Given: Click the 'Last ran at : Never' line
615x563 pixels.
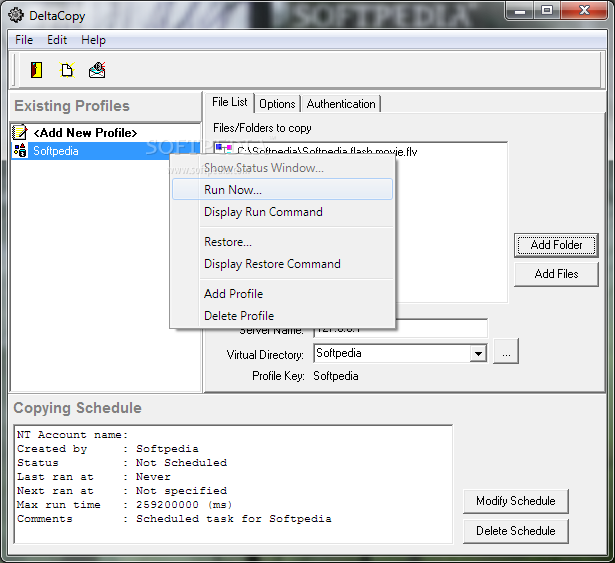Looking at the screenshot, I should coord(94,477).
